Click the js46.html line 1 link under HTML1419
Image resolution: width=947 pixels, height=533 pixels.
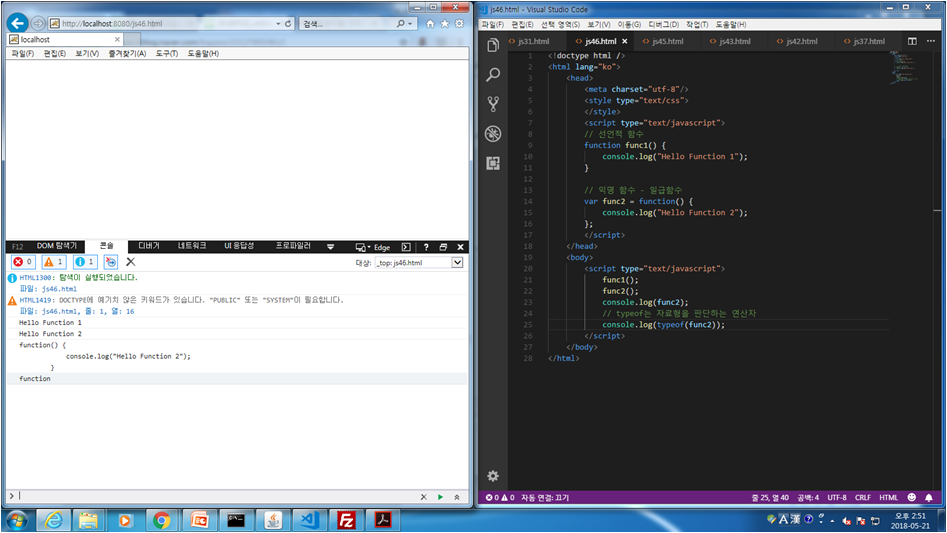click(x=88, y=311)
